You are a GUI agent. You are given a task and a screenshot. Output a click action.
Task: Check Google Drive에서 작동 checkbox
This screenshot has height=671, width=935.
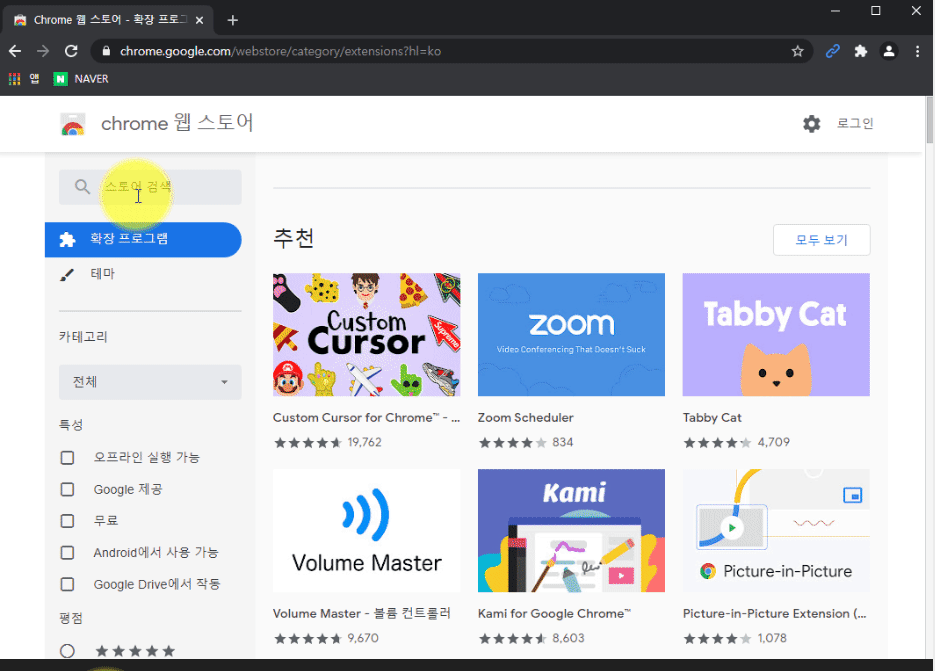click(x=67, y=584)
